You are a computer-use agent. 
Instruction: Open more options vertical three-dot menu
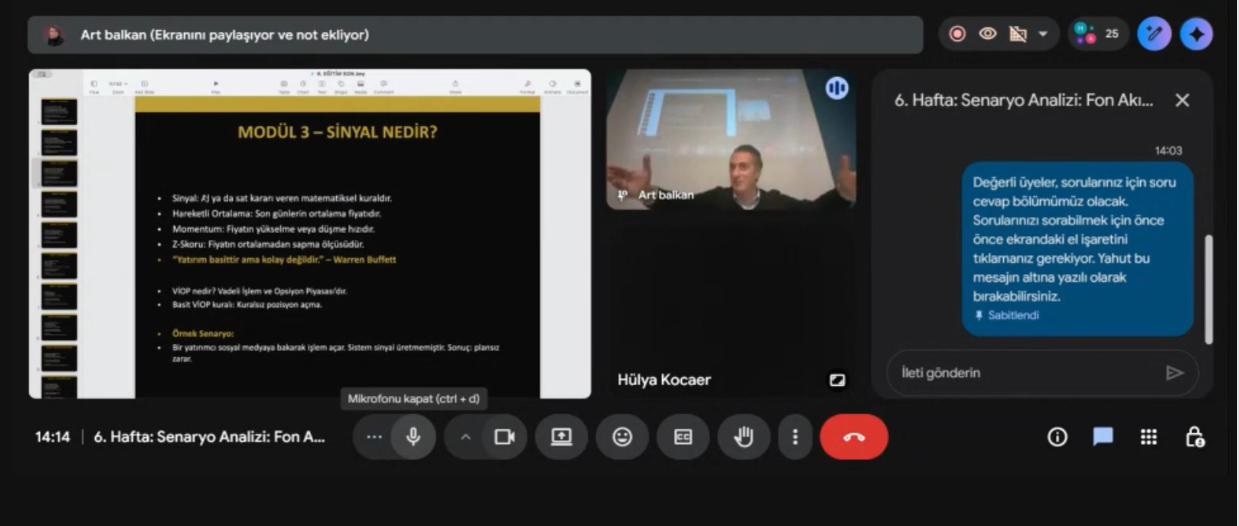click(795, 437)
